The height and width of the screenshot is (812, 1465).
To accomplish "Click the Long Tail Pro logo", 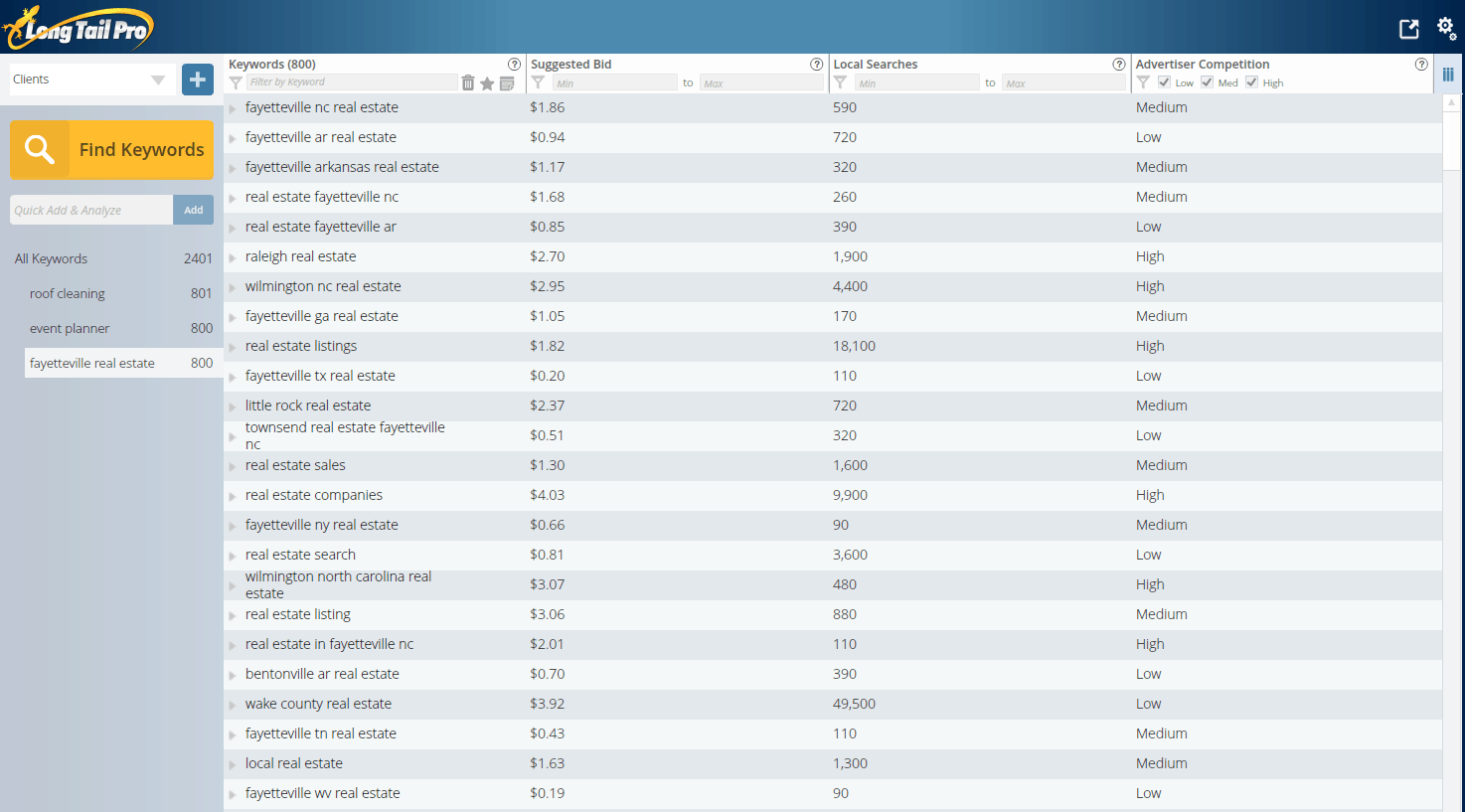I will click(x=80, y=28).
